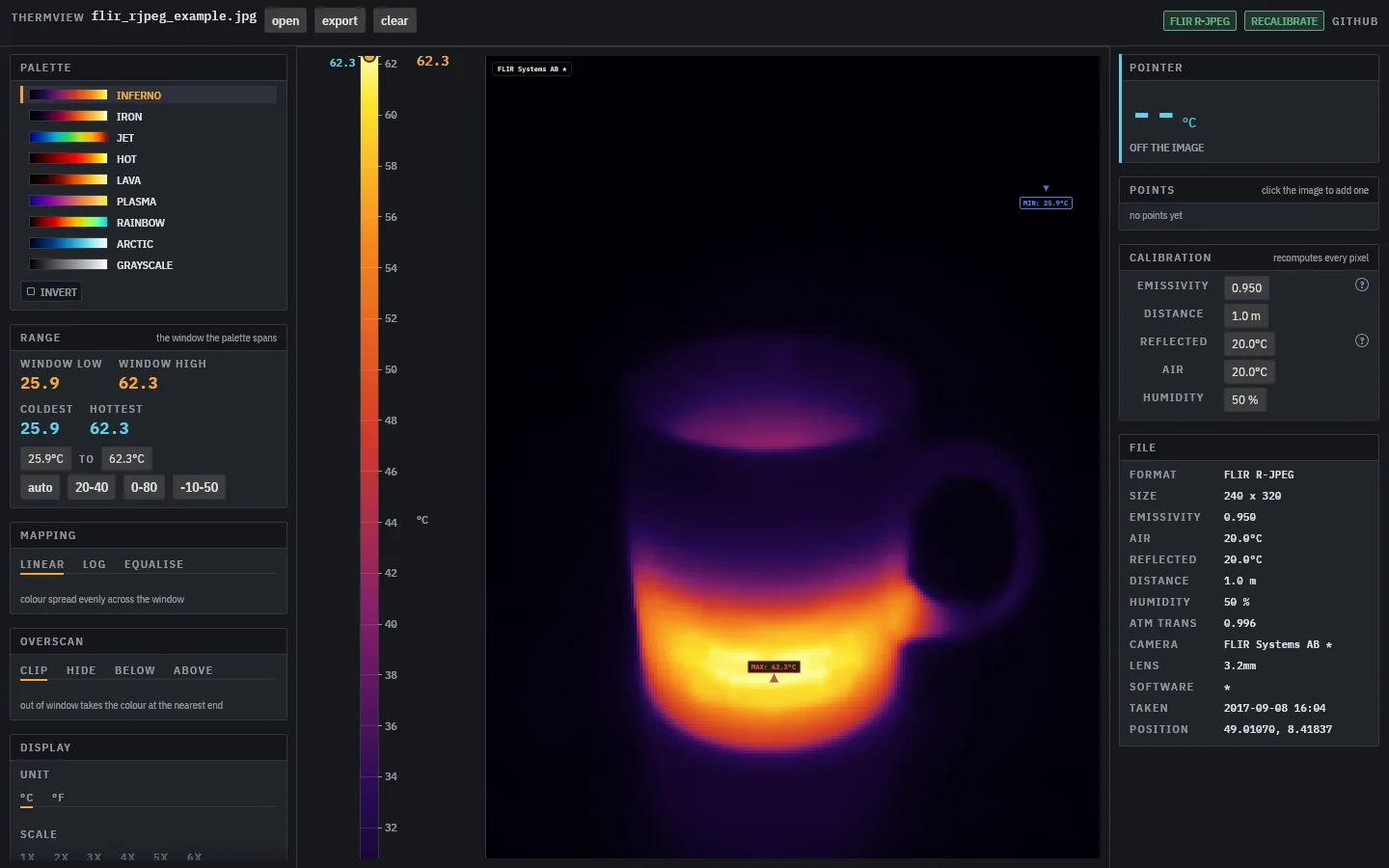This screenshot has width=1389, height=868.
Task: Open a thermal image file
Action: click(286, 20)
